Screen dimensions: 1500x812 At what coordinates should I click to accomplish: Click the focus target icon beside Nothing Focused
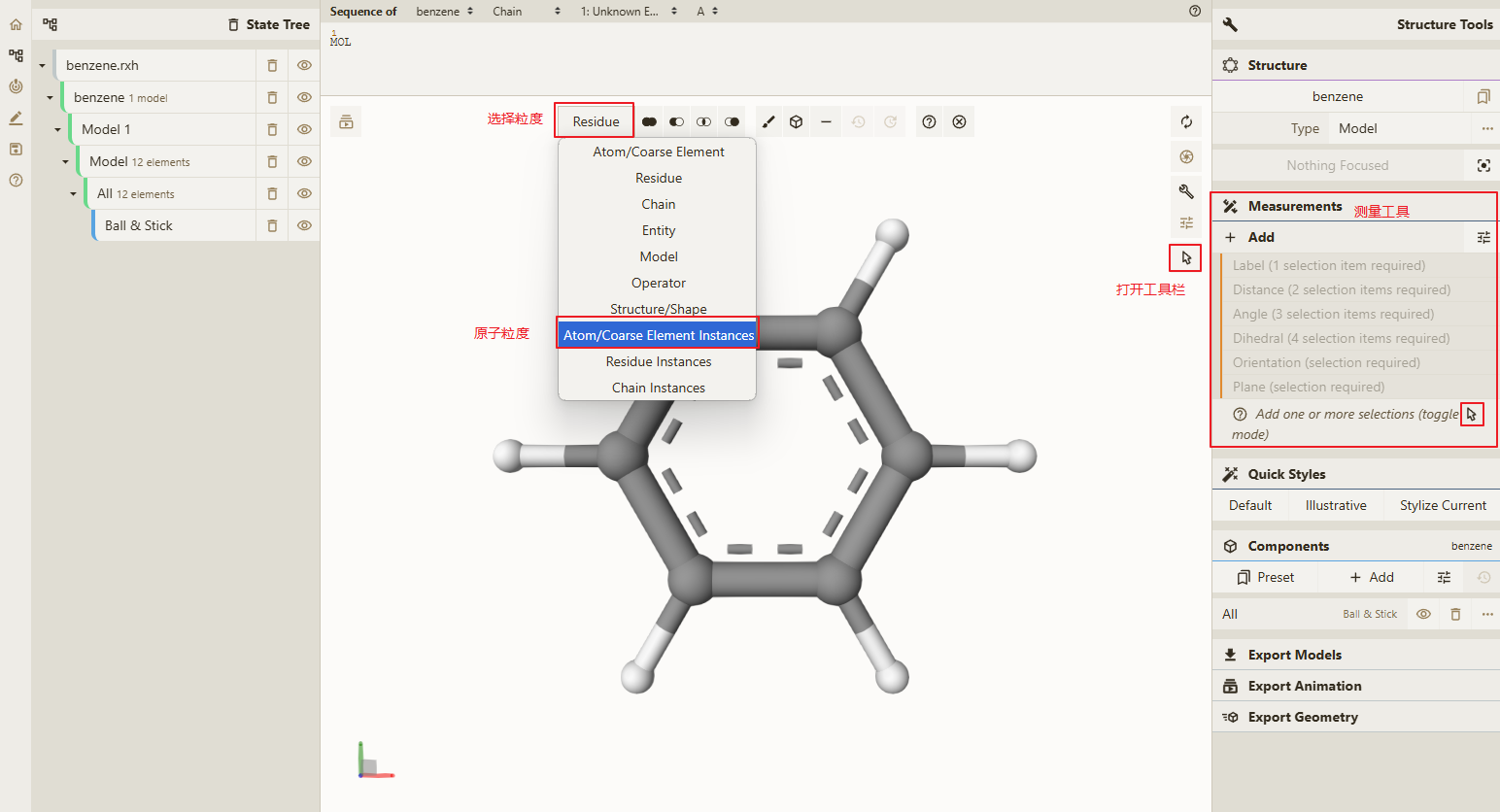coord(1483,165)
